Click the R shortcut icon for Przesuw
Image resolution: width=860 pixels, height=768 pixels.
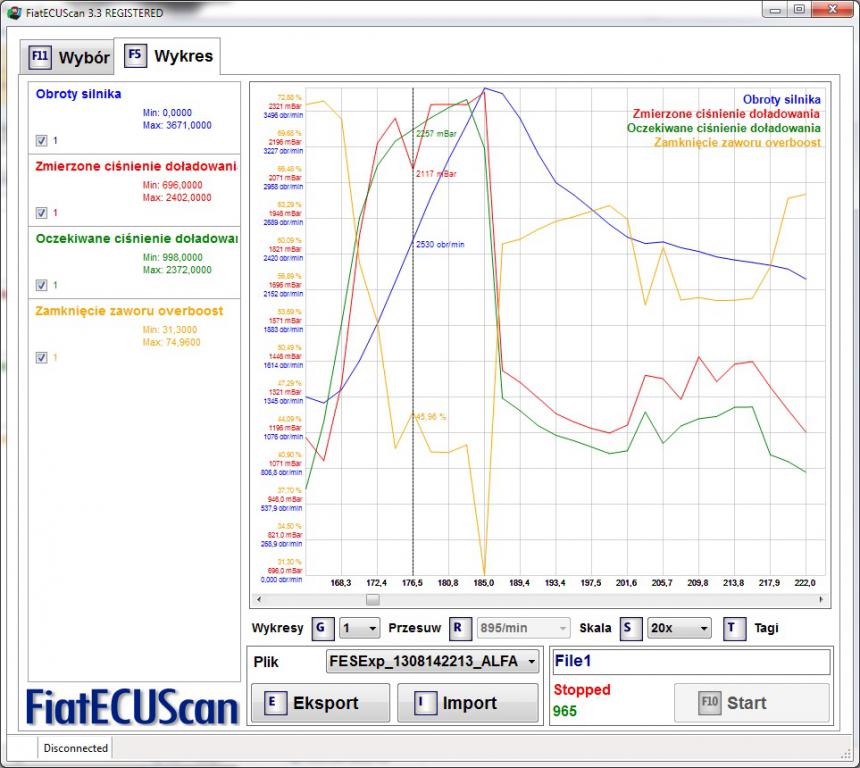460,628
